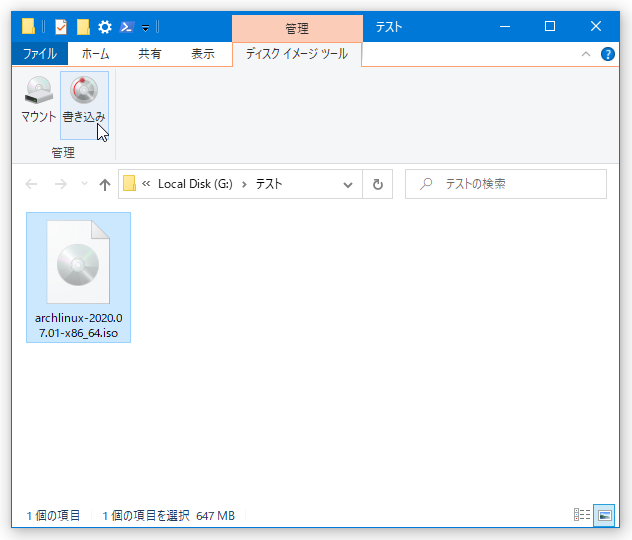Open recent locations dropdown arrow
The image size is (632, 540).
pyautogui.click(x=84, y=184)
